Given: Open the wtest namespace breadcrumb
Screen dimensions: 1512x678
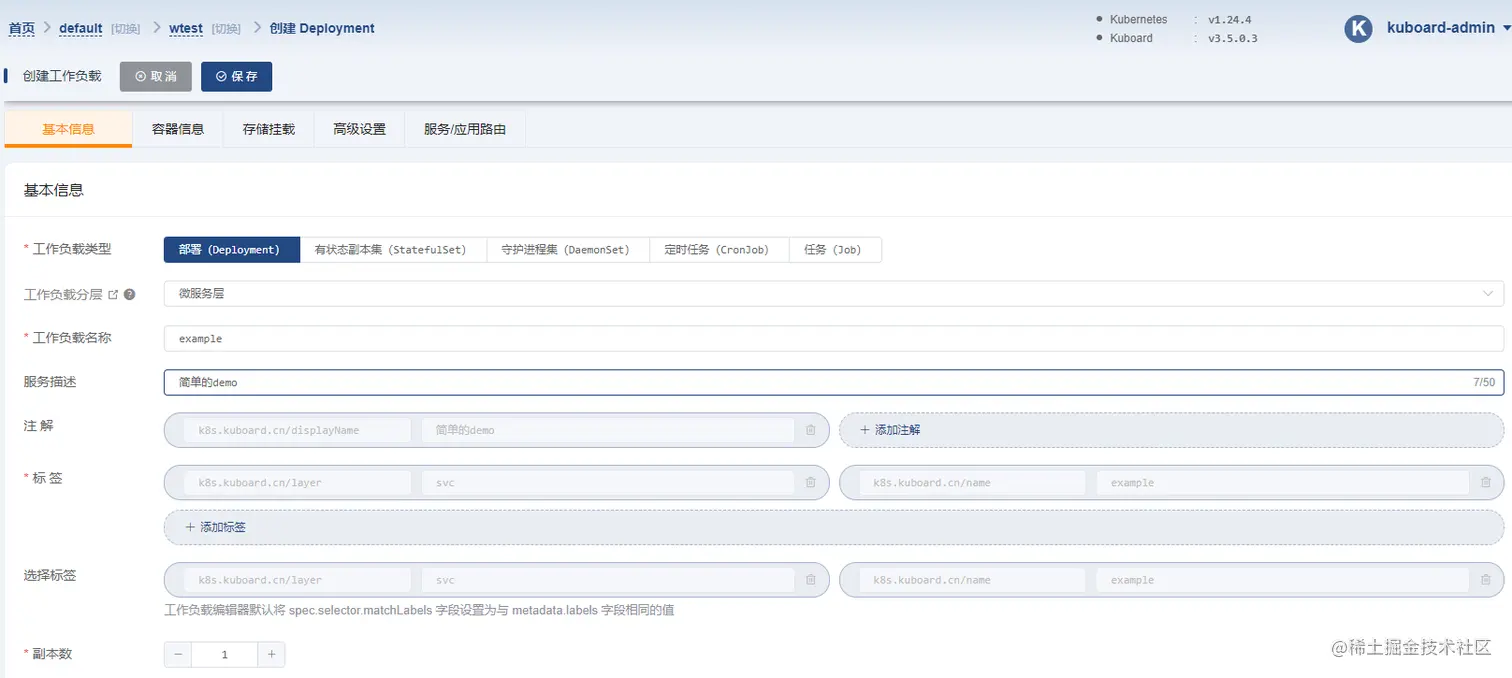Looking at the screenshot, I should pyautogui.click(x=186, y=28).
